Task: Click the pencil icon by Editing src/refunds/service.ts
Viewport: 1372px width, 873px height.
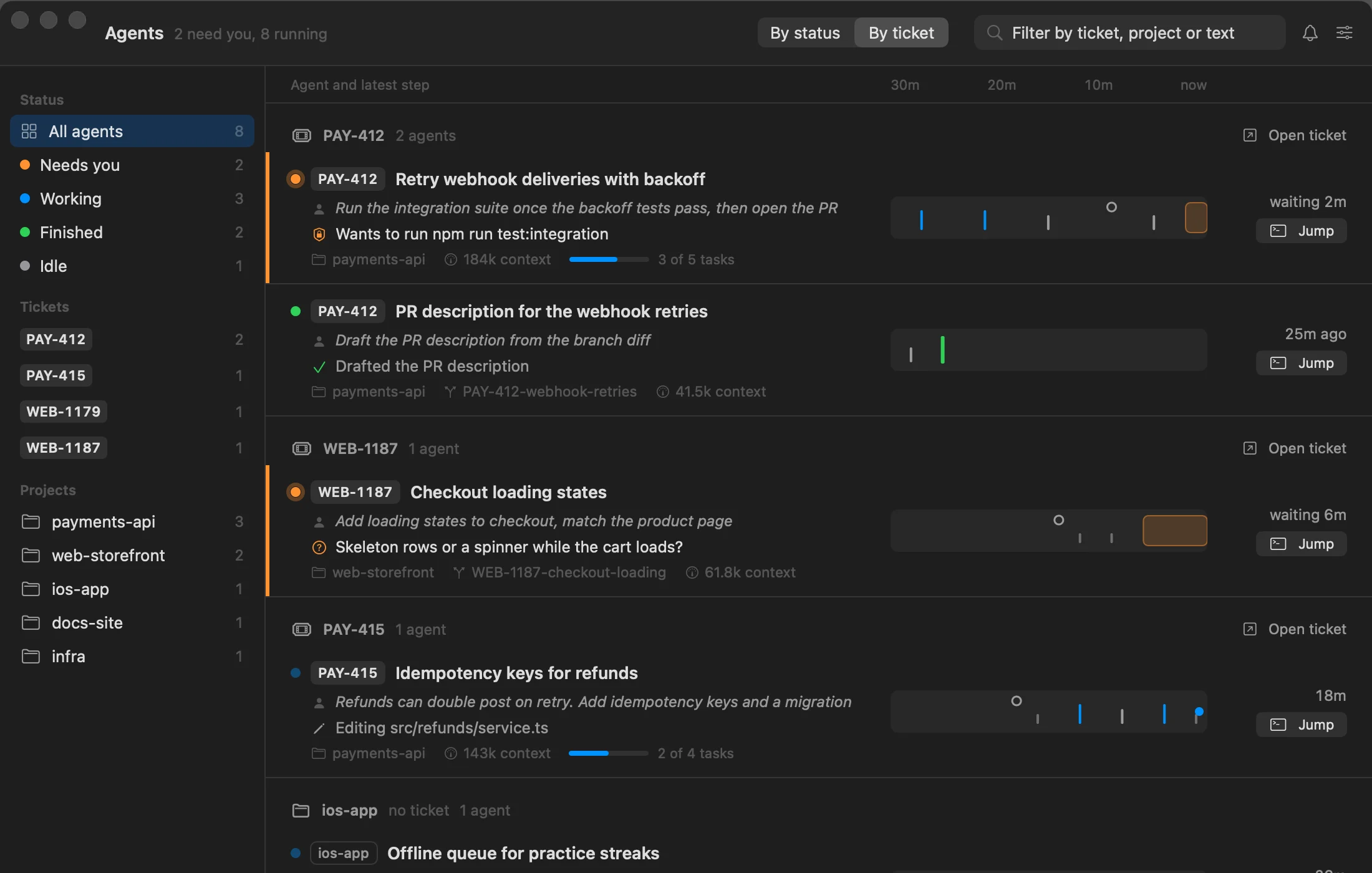Action: coord(319,728)
